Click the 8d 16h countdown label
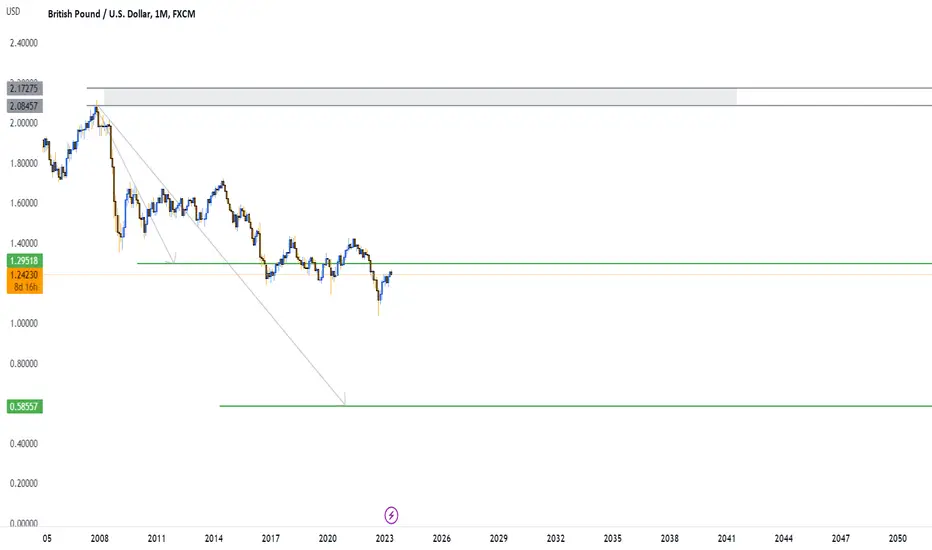 pyautogui.click(x=24, y=287)
